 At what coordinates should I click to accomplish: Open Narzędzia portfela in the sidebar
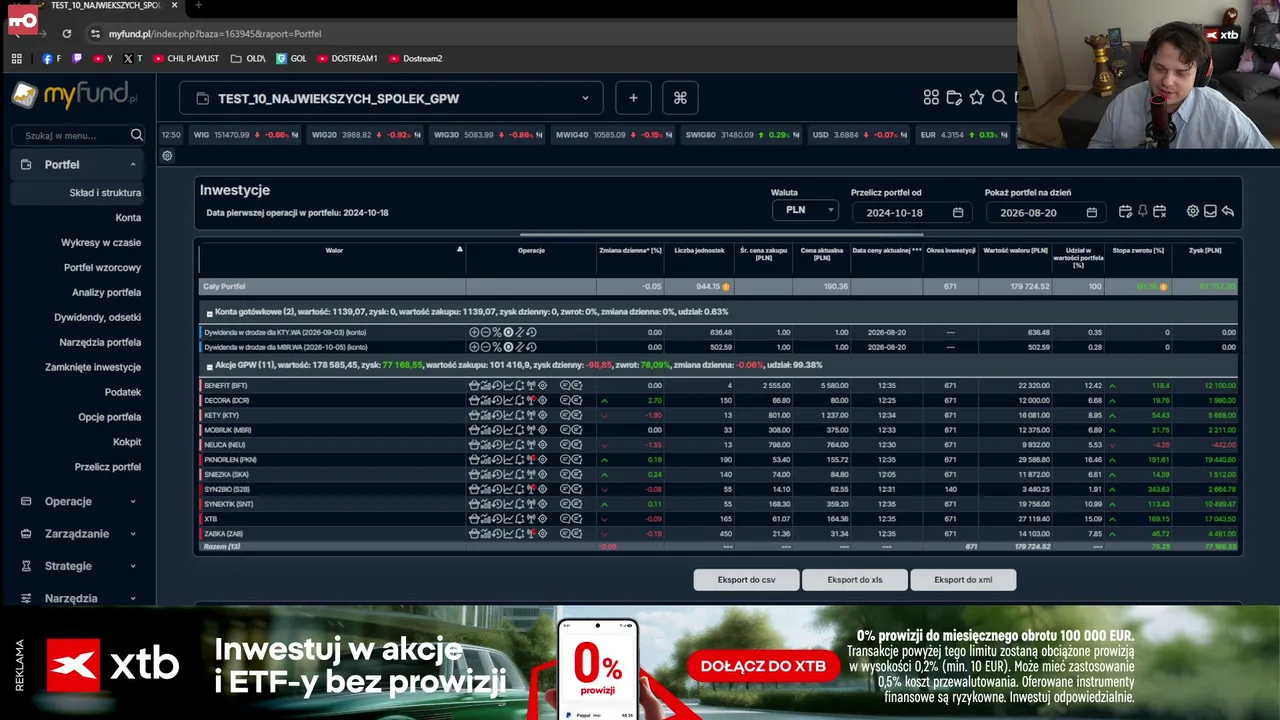pyautogui.click(x=100, y=343)
